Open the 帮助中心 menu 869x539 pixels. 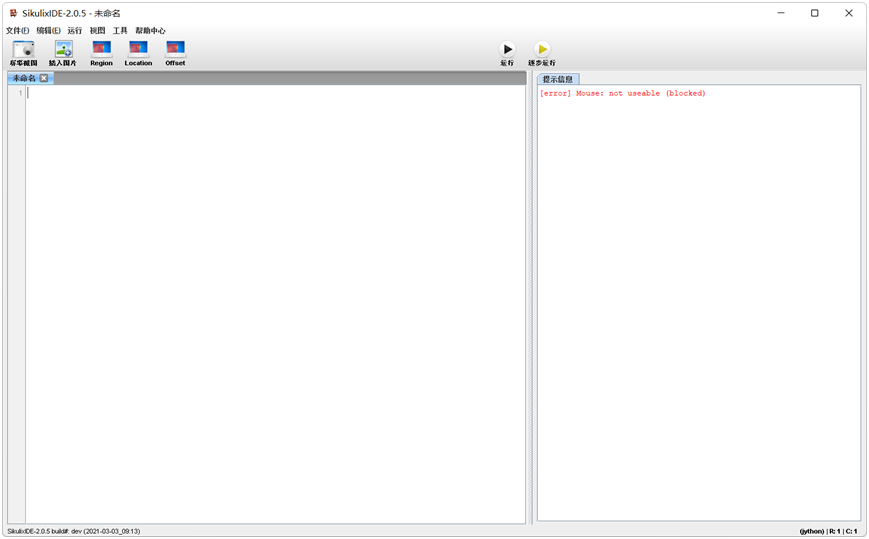point(150,30)
